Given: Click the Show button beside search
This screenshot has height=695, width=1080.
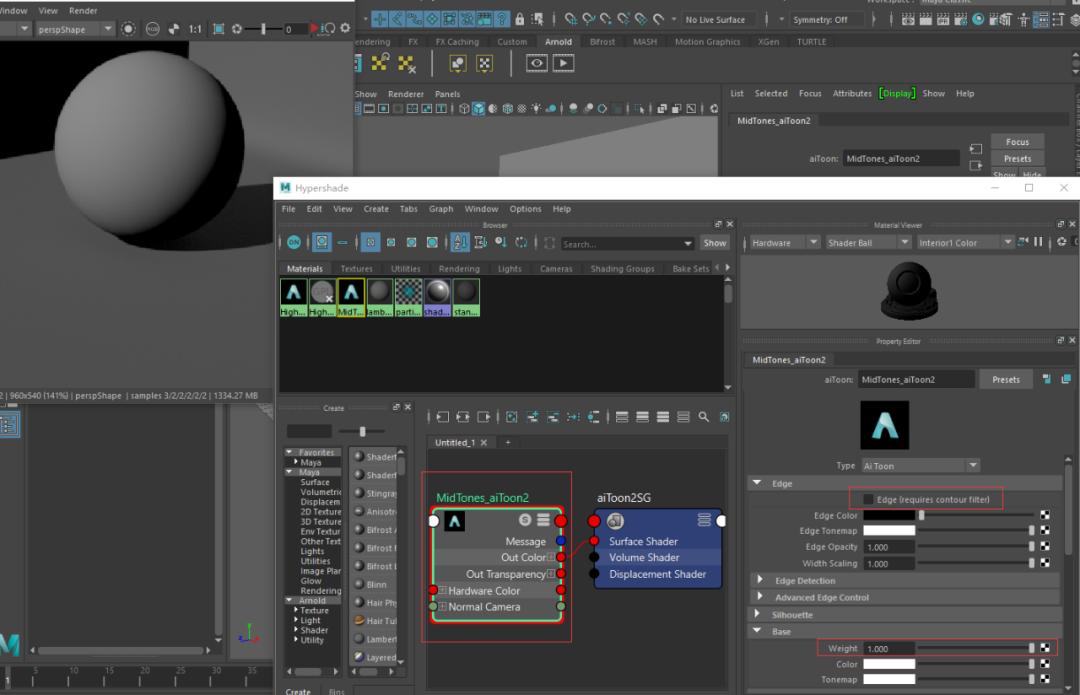Looking at the screenshot, I should pos(714,243).
